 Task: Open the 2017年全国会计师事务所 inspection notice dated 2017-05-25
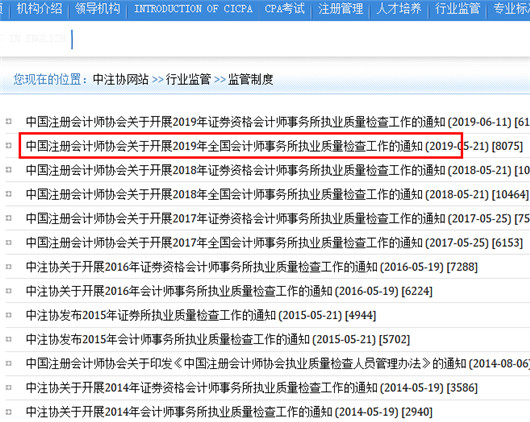pyautogui.click(x=274, y=242)
